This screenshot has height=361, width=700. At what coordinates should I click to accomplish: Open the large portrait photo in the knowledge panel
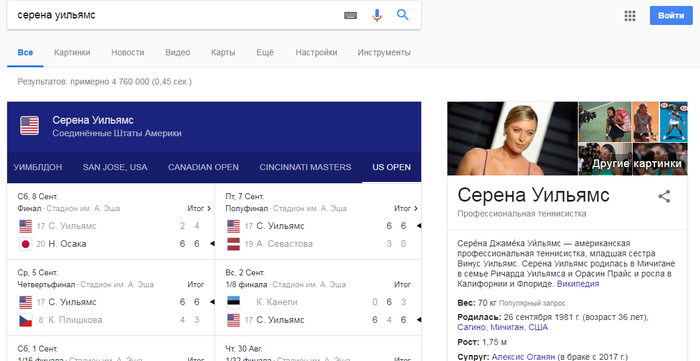point(512,138)
